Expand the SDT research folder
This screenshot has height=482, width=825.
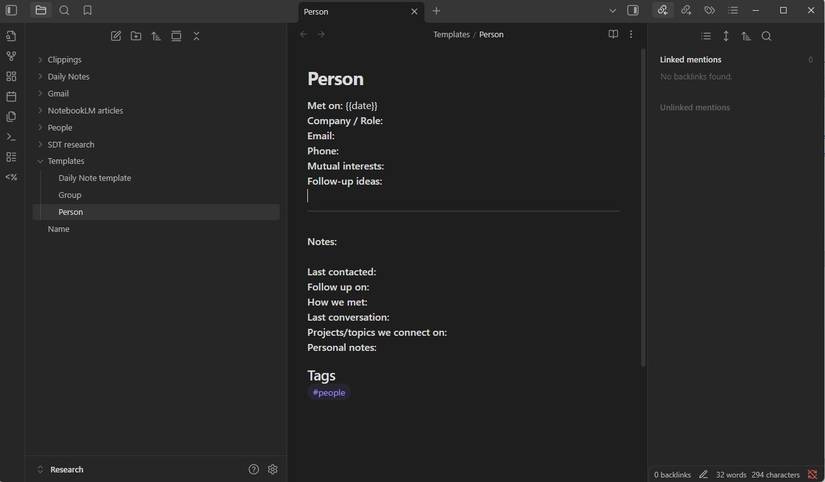[x=40, y=144]
